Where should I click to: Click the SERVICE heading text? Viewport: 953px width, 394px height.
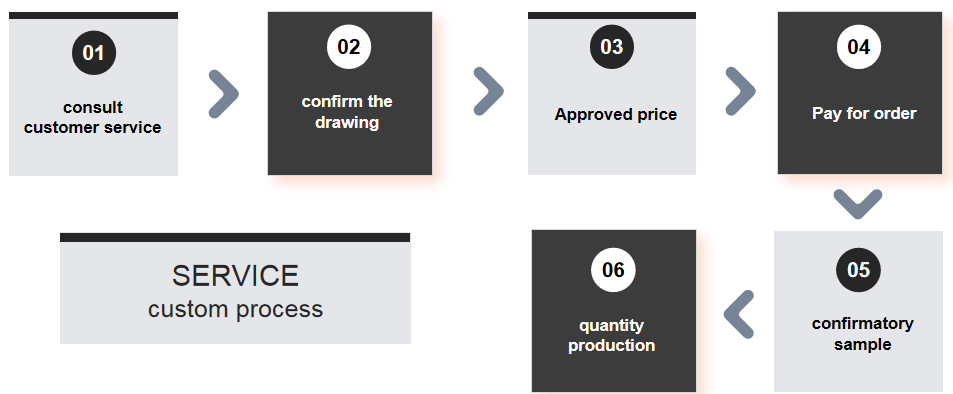tap(235, 275)
